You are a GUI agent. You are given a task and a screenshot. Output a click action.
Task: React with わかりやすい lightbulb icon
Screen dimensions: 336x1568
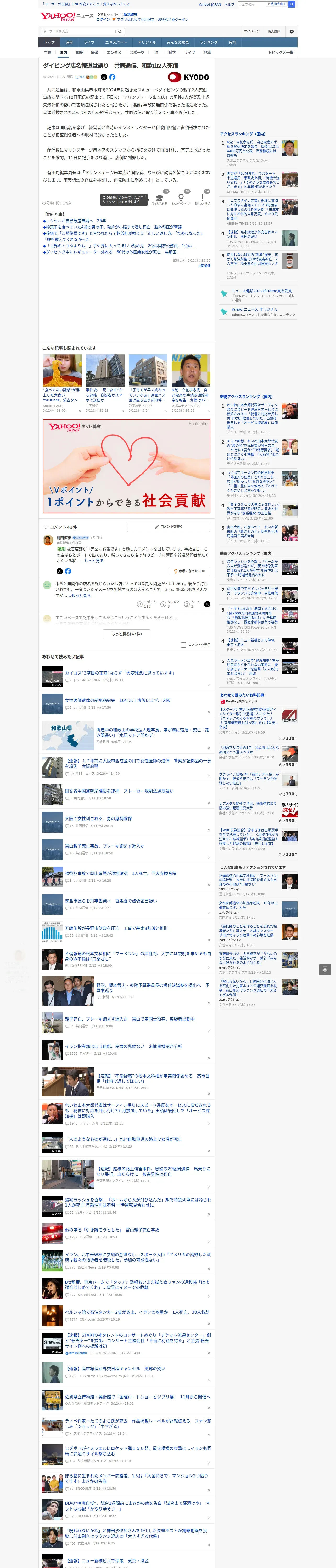pyautogui.click(x=181, y=198)
